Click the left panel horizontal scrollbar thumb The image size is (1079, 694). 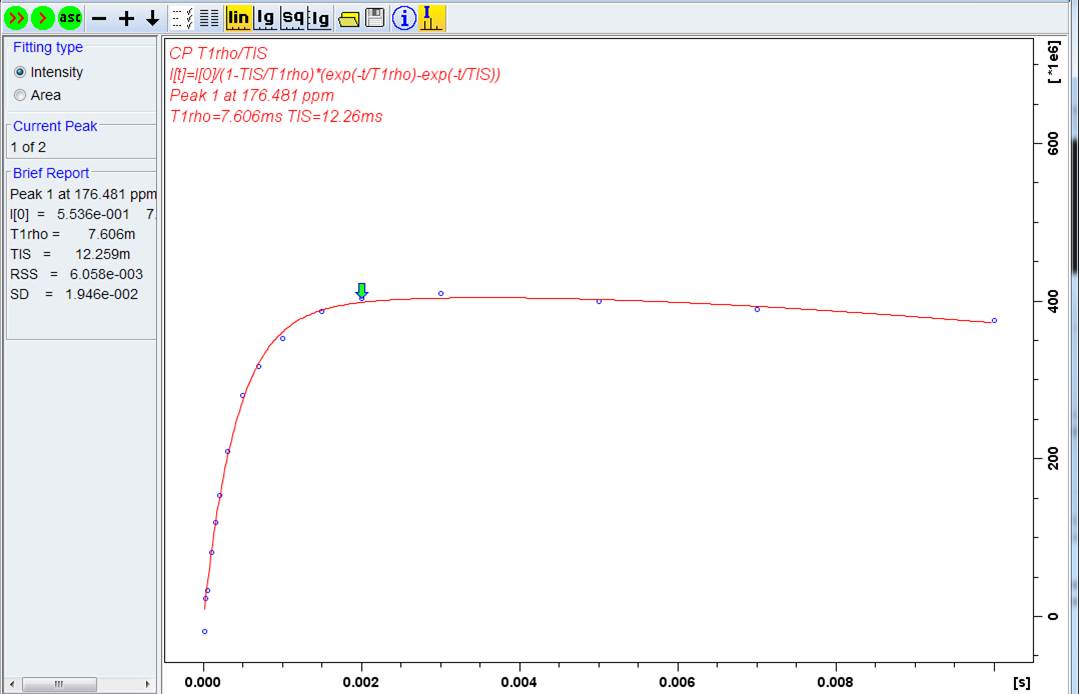(59, 684)
